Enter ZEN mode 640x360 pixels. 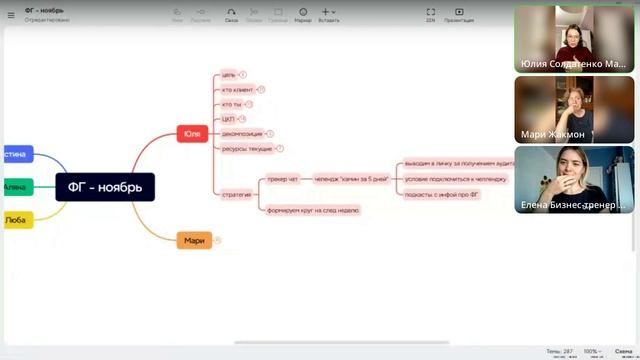[x=431, y=15]
